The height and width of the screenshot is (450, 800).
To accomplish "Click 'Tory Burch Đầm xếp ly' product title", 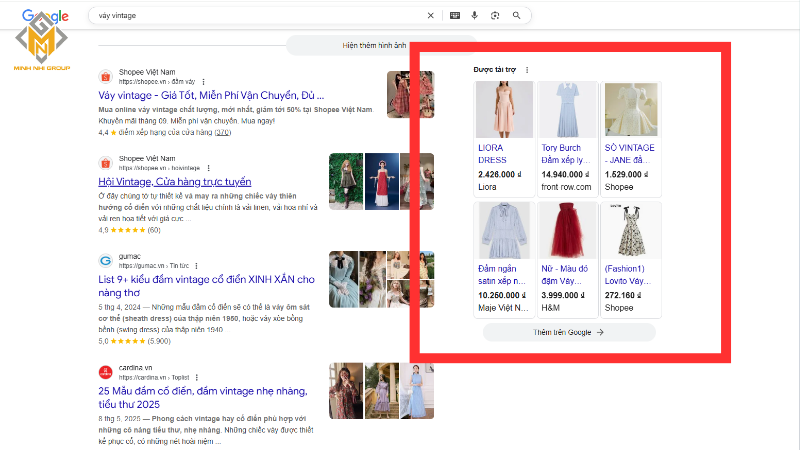I will 565,154.
